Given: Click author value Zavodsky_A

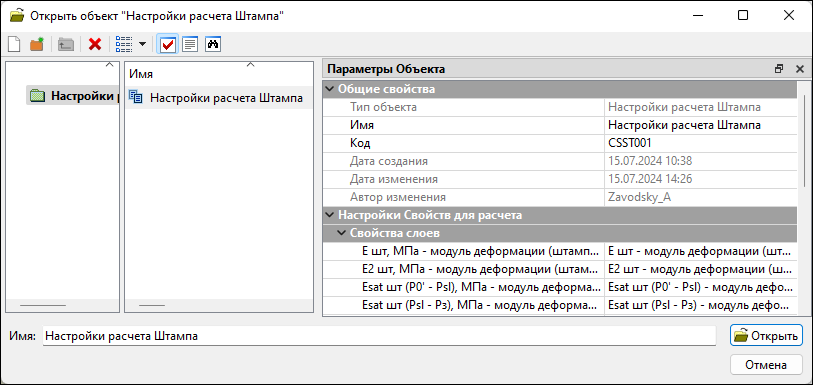Looking at the screenshot, I should (x=639, y=197).
